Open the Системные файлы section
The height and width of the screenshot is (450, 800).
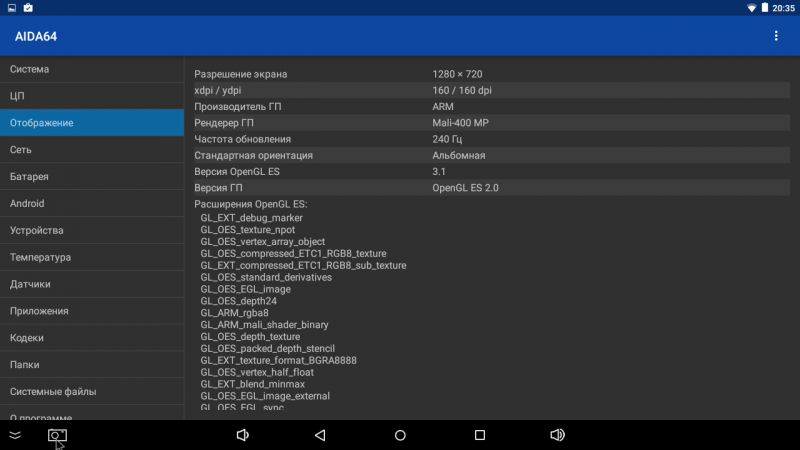click(92, 391)
